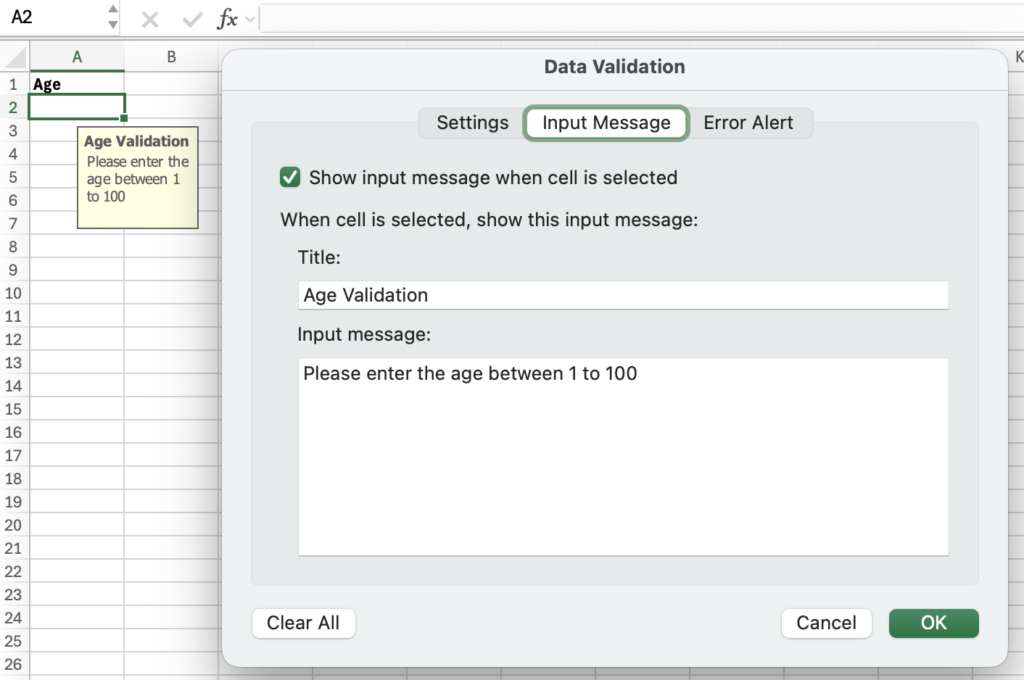Open the Error Alert tab
Image resolution: width=1024 pixels, height=680 pixels.
[x=748, y=123]
